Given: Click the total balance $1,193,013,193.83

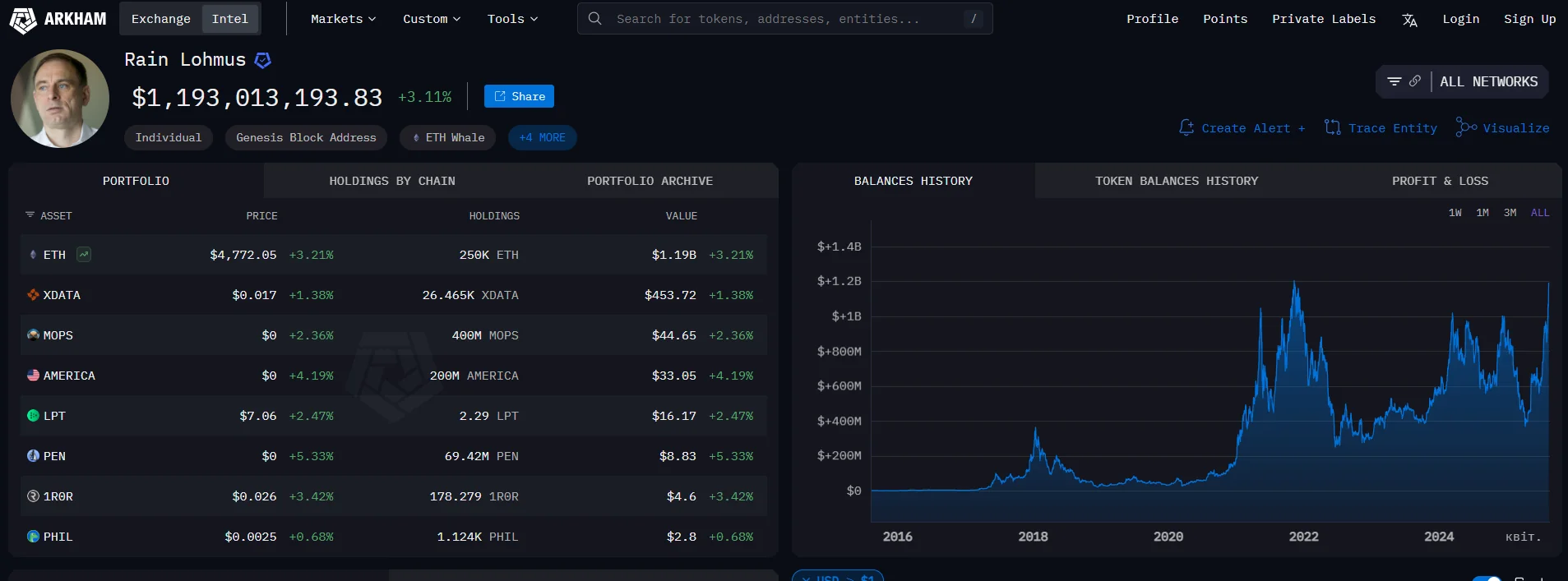Looking at the screenshot, I should coord(257,98).
